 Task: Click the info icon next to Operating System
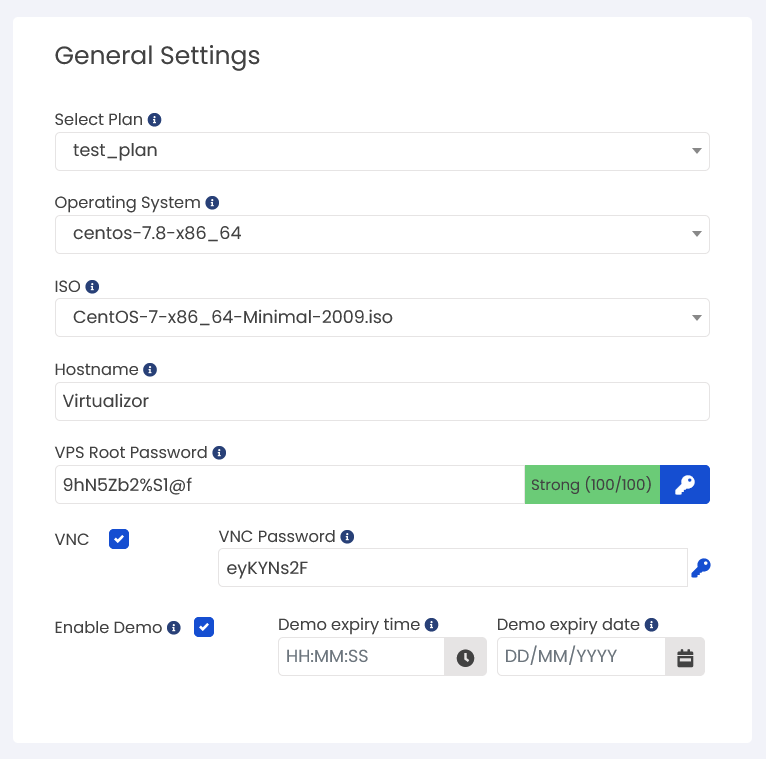click(212, 203)
